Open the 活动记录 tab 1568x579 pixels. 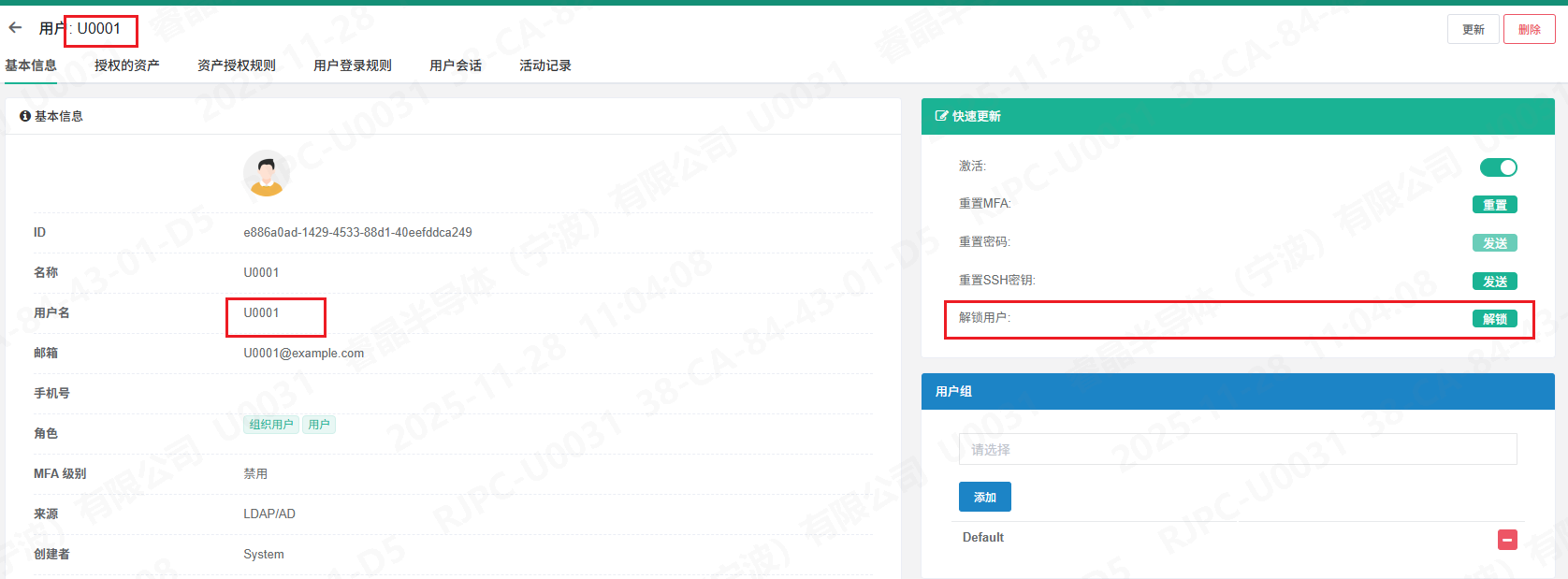(544, 65)
